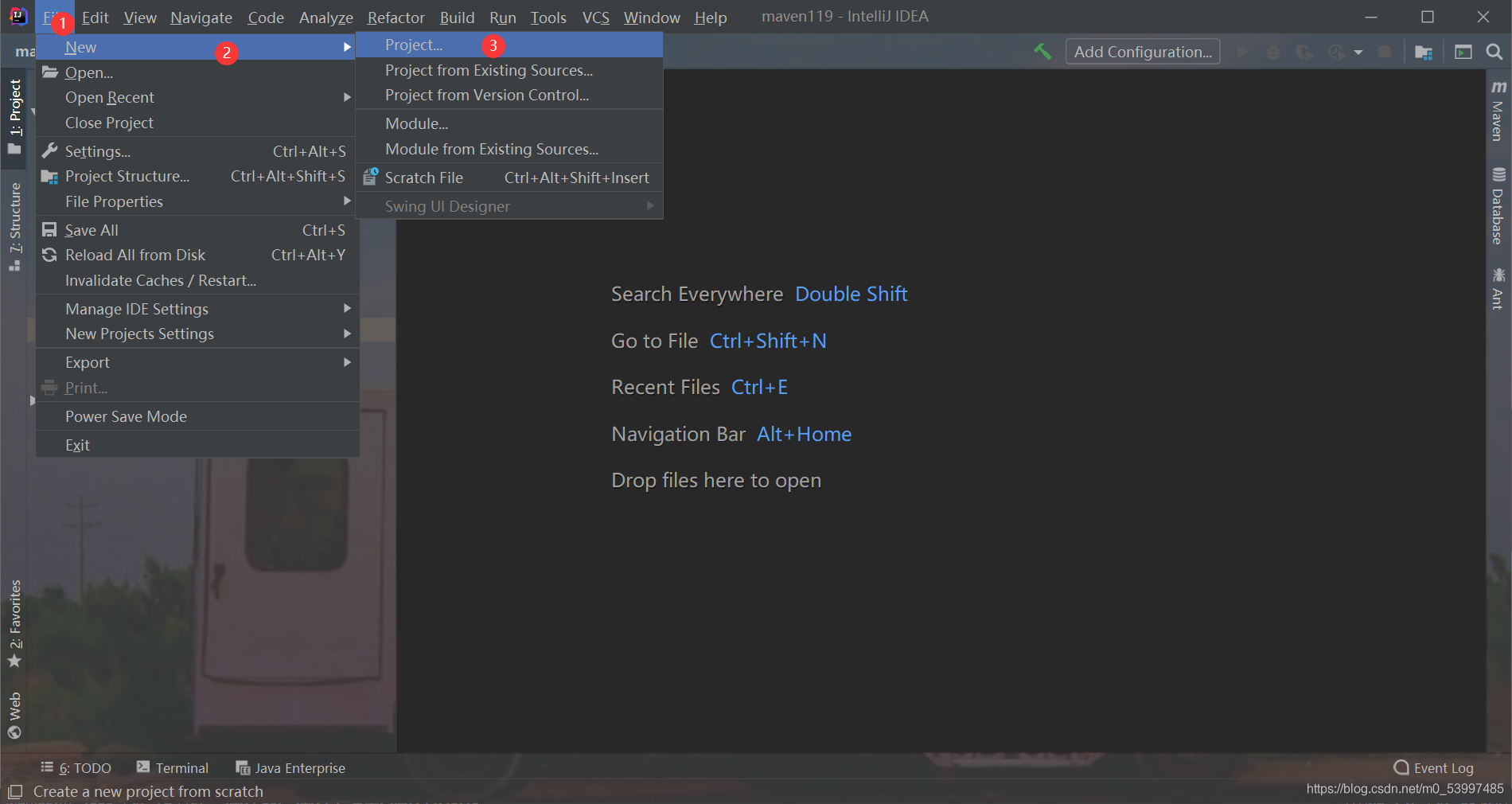
Task: Open the Analyze menu
Action: pos(326,18)
